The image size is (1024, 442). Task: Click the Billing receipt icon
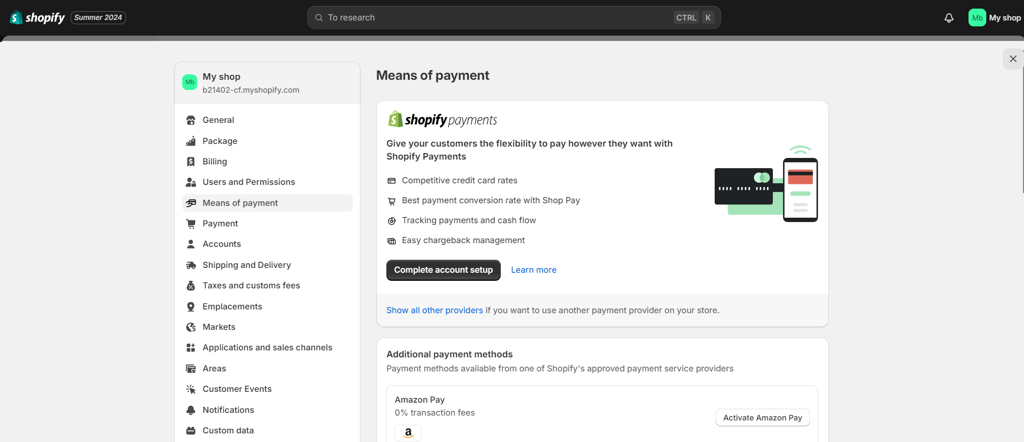191,161
